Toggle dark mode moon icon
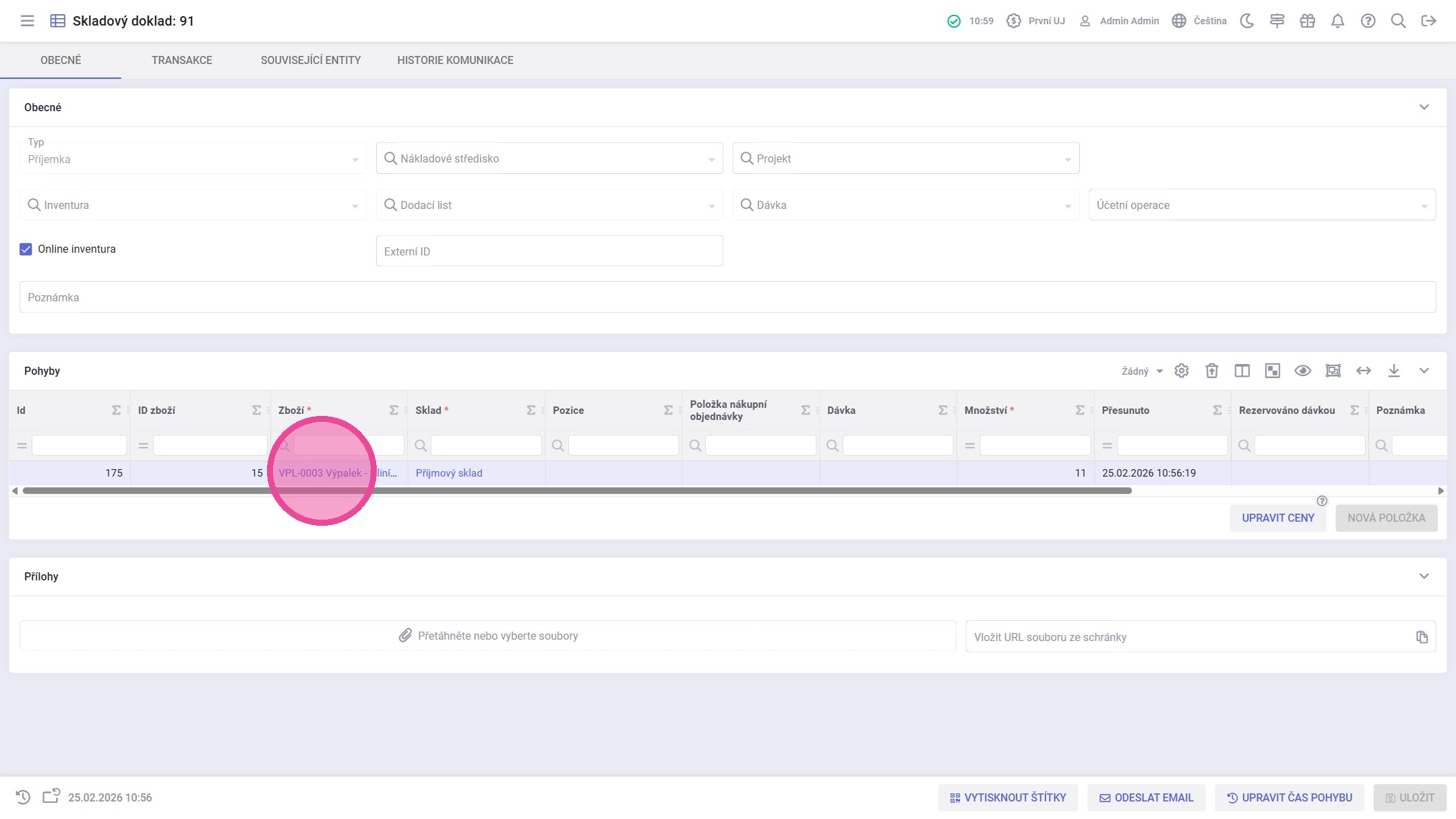This screenshot has height=819, width=1456. click(x=1247, y=21)
